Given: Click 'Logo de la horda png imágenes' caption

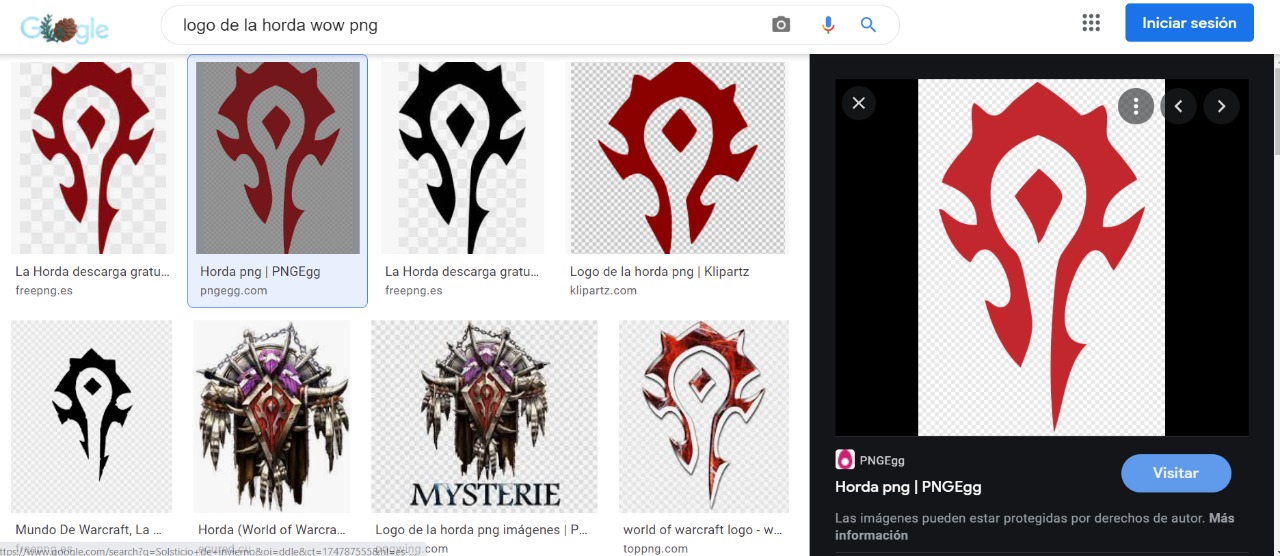Looking at the screenshot, I should (481, 530).
